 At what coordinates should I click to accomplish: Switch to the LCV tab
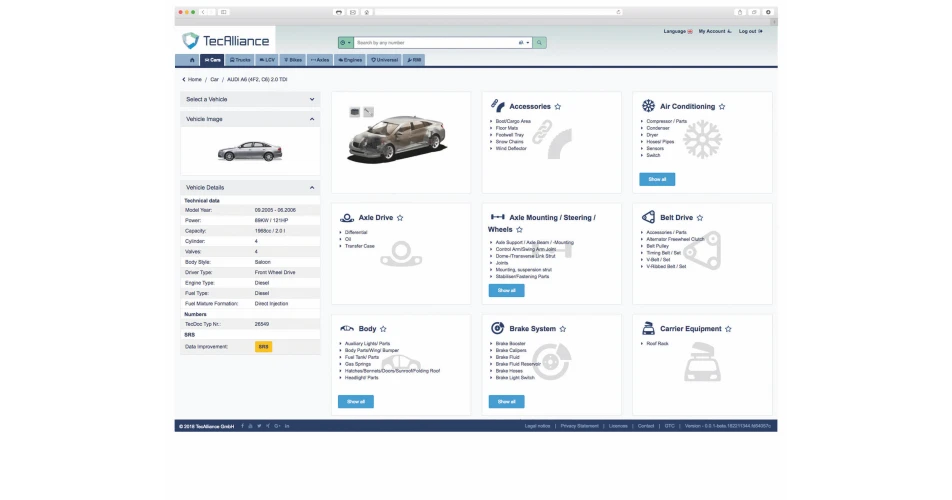(x=267, y=60)
